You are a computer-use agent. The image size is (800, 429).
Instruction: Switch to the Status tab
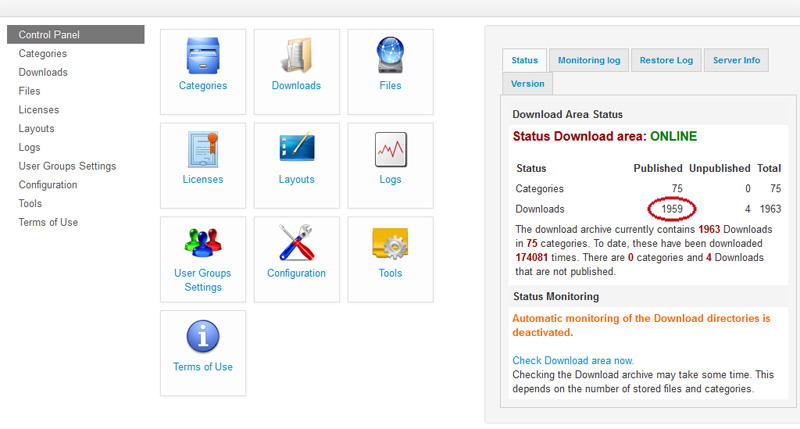[x=524, y=60]
